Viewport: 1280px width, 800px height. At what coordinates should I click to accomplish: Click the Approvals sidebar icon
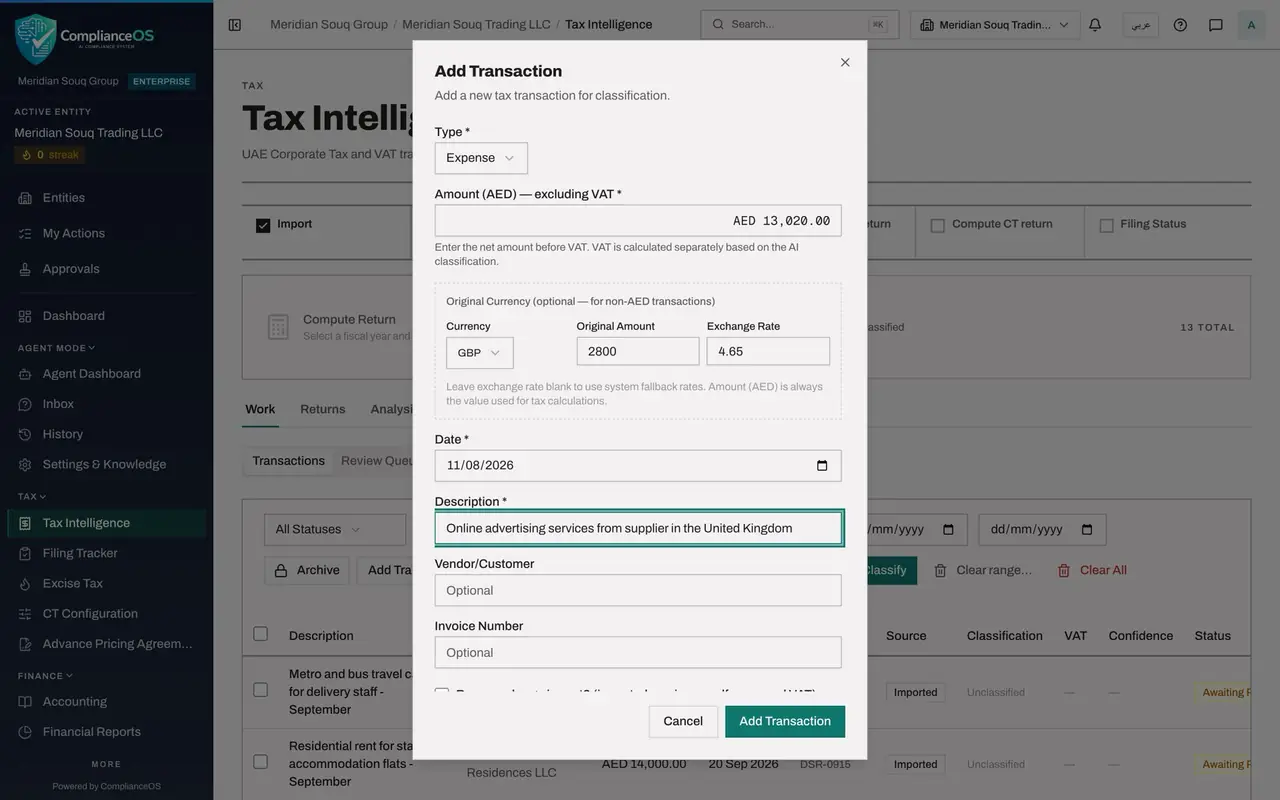pos(25,269)
